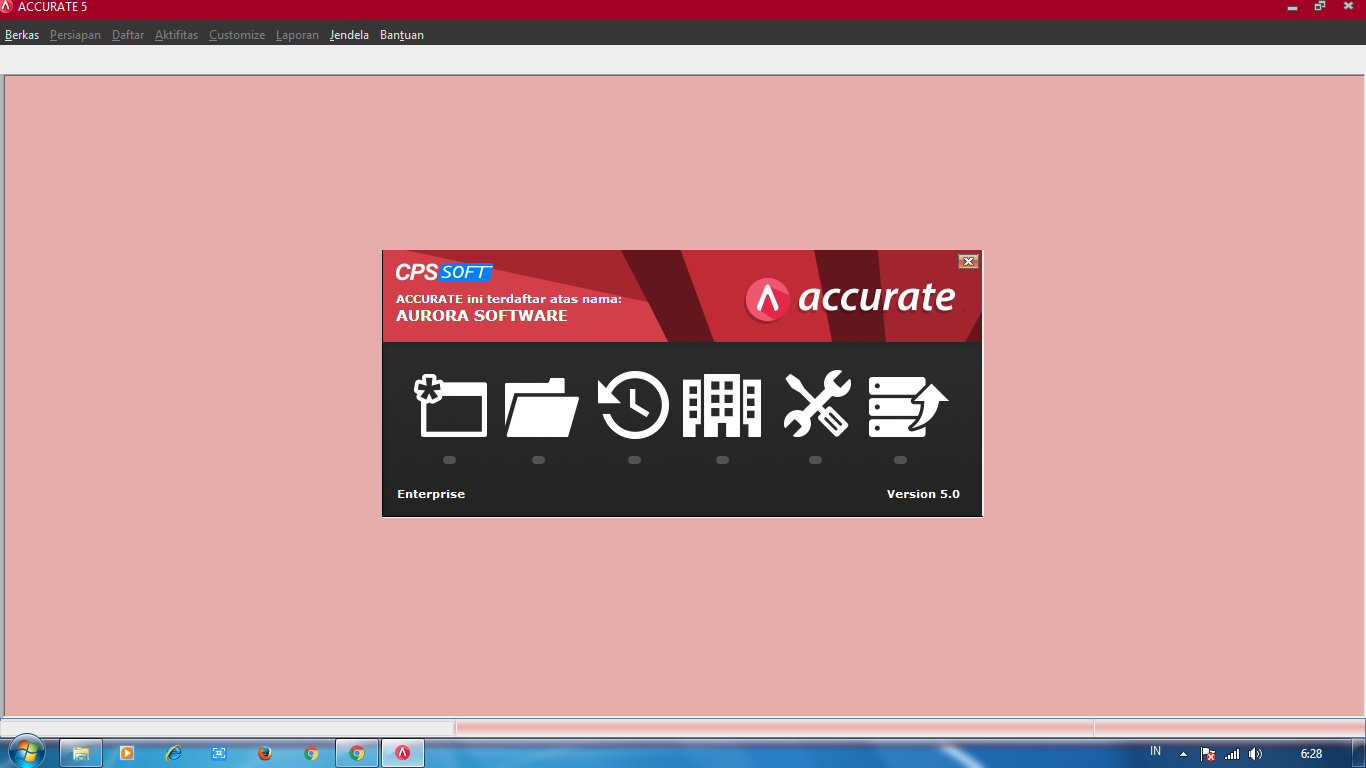Close the Accurate welcome dialog

pos(967,261)
